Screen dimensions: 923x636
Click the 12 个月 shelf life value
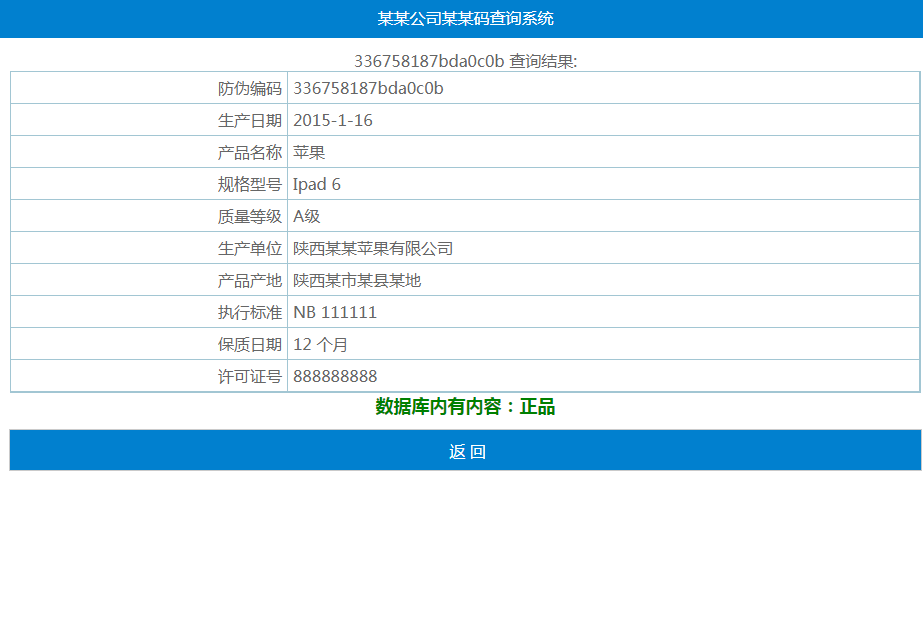click(x=320, y=344)
